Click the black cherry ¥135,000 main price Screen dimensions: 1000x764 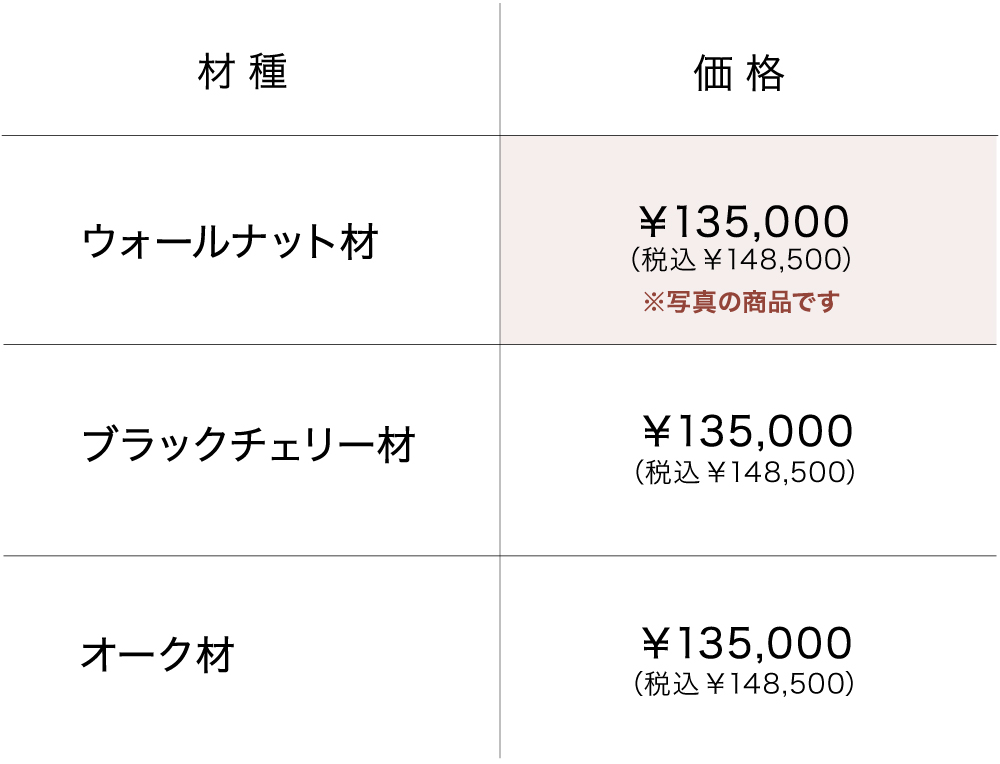tap(747, 432)
